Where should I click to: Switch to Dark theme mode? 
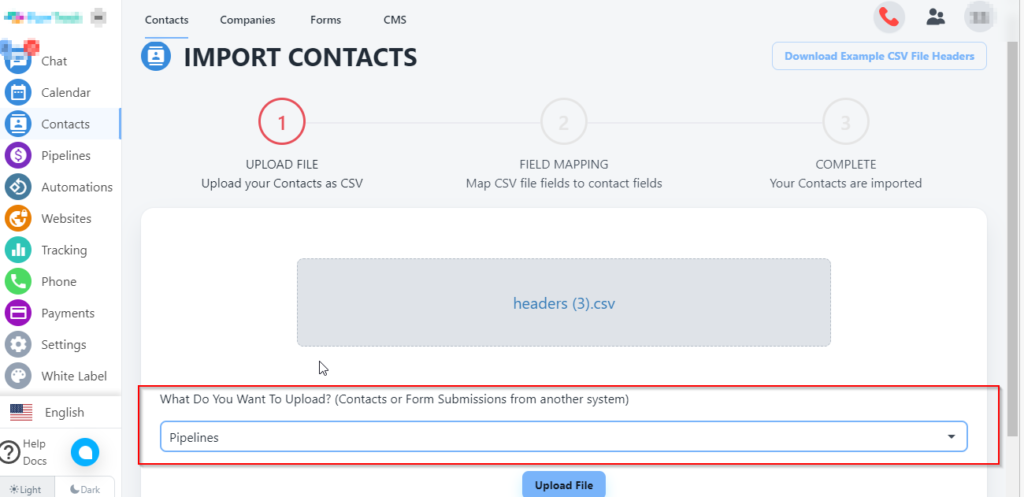(84, 489)
